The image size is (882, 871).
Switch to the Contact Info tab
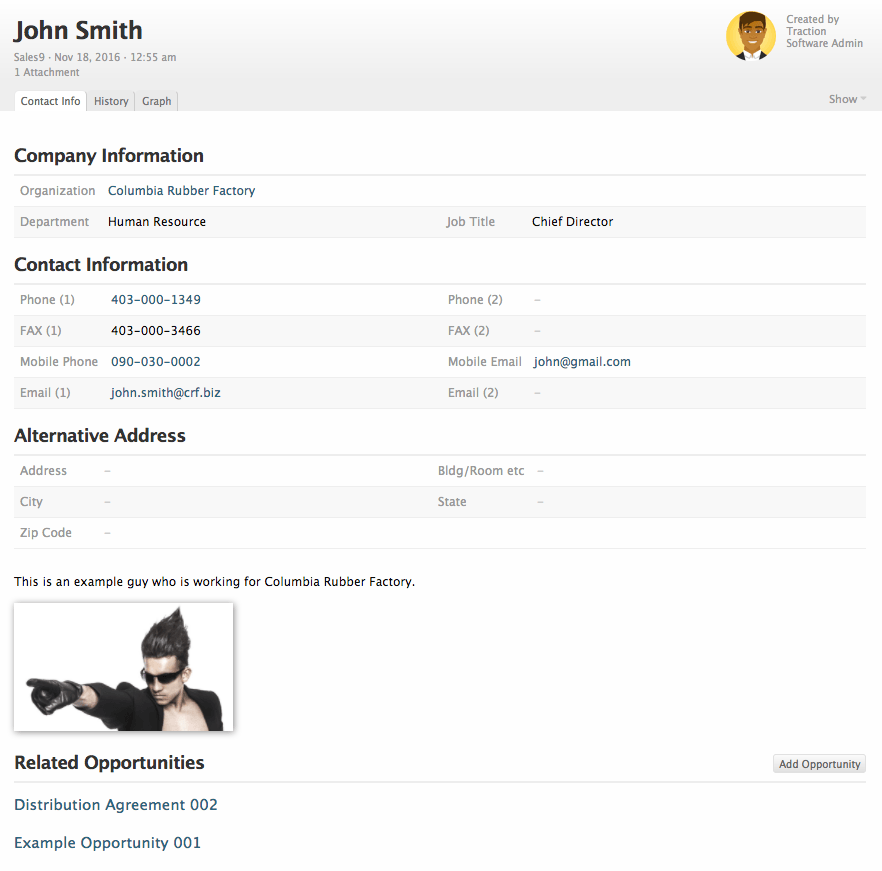coord(50,101)
